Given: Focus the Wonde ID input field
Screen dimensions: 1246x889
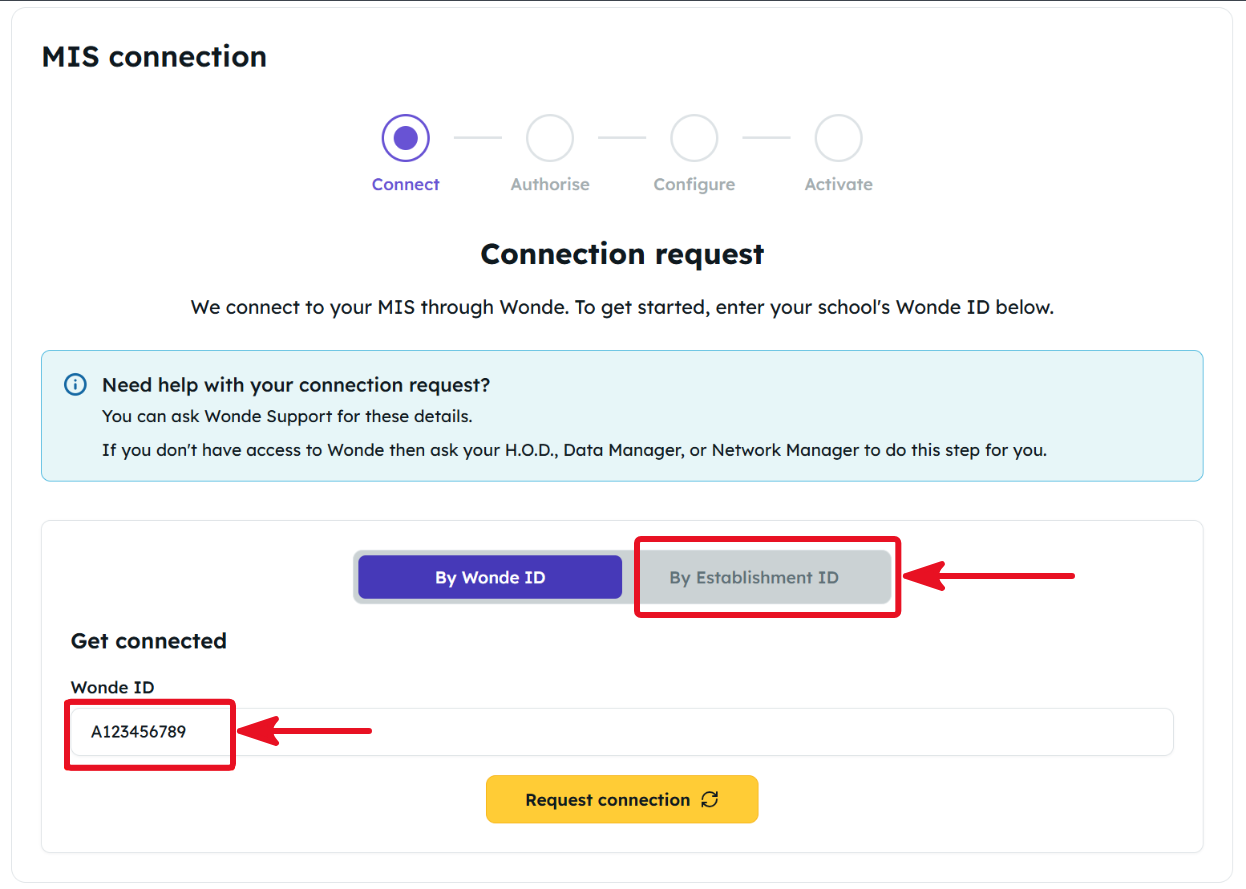Looking at the screenshot, I should [622, 732].
